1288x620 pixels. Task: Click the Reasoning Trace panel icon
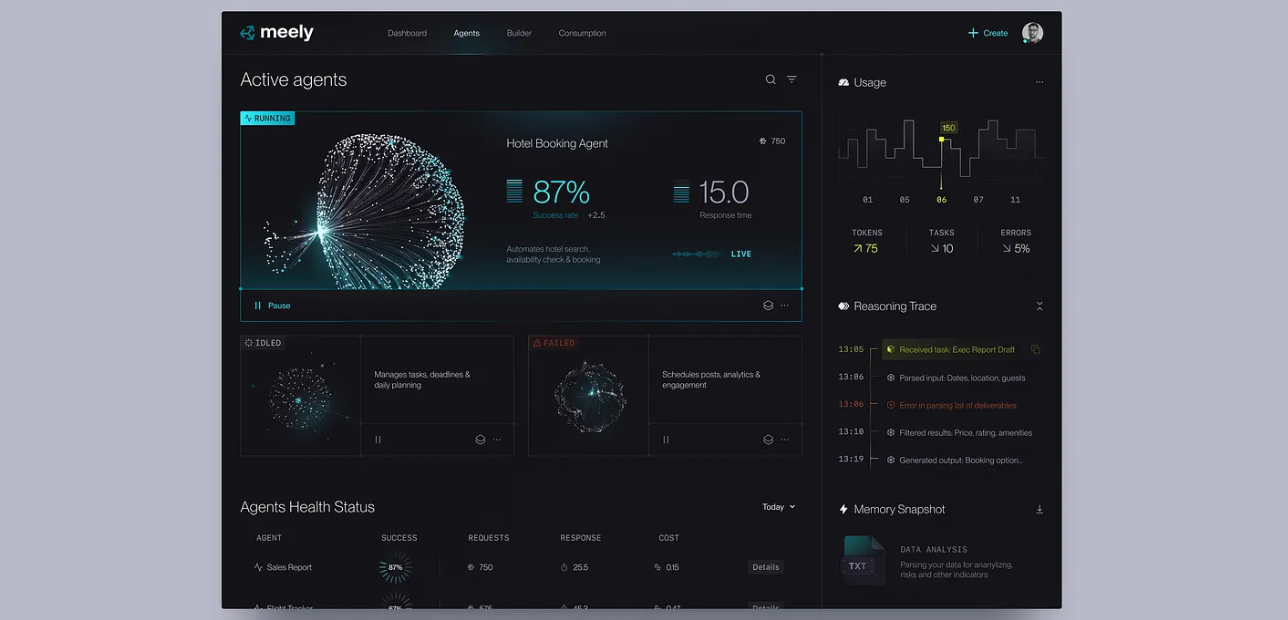843,306
